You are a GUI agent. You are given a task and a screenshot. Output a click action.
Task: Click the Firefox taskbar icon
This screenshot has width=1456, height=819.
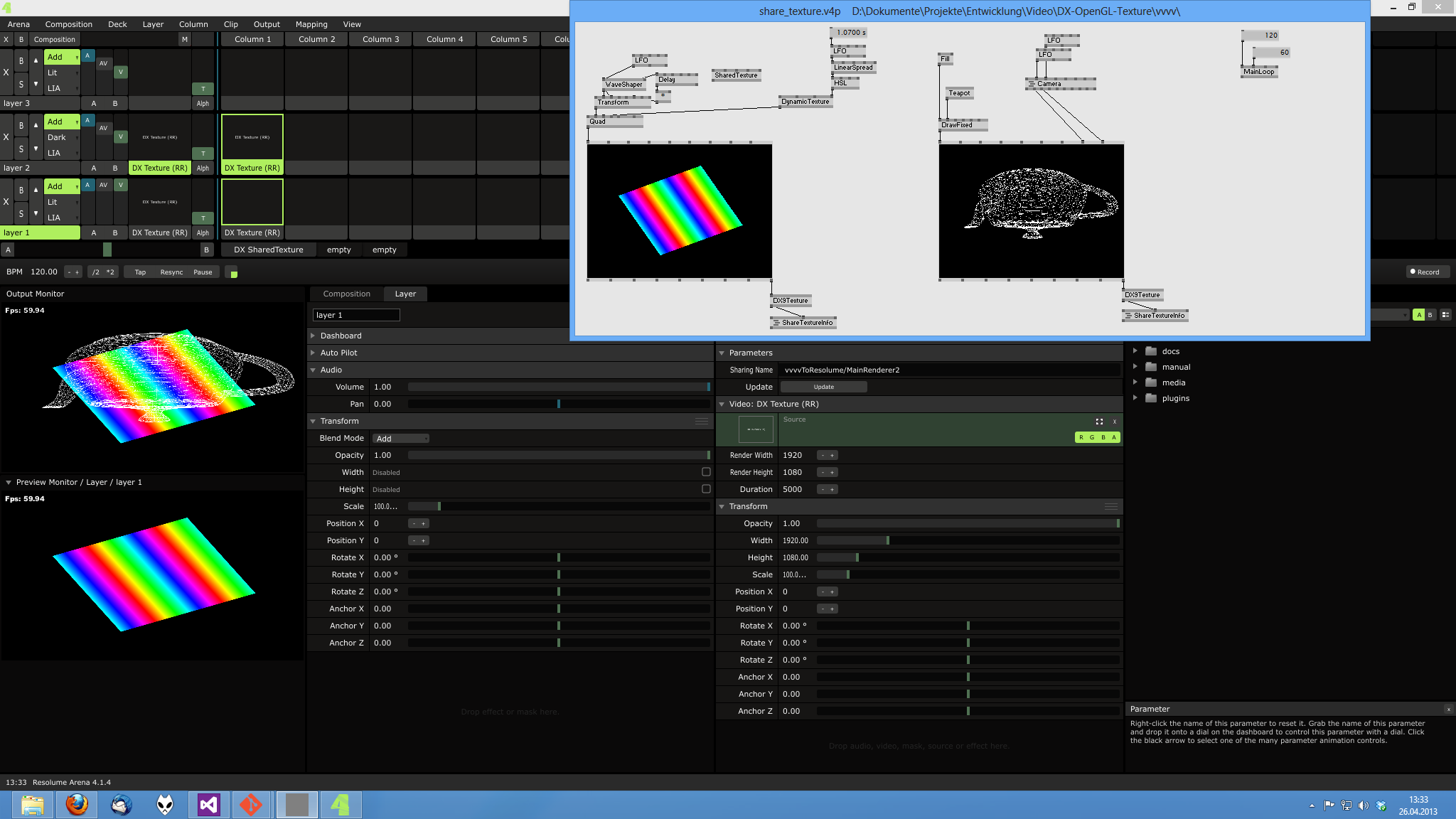(x=77, y=805)
